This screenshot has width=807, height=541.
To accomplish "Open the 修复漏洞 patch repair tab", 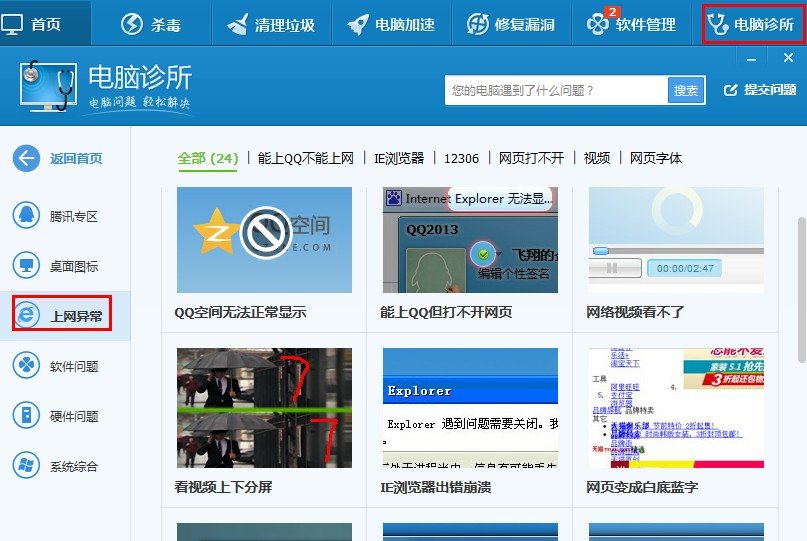I will (512, 23).
